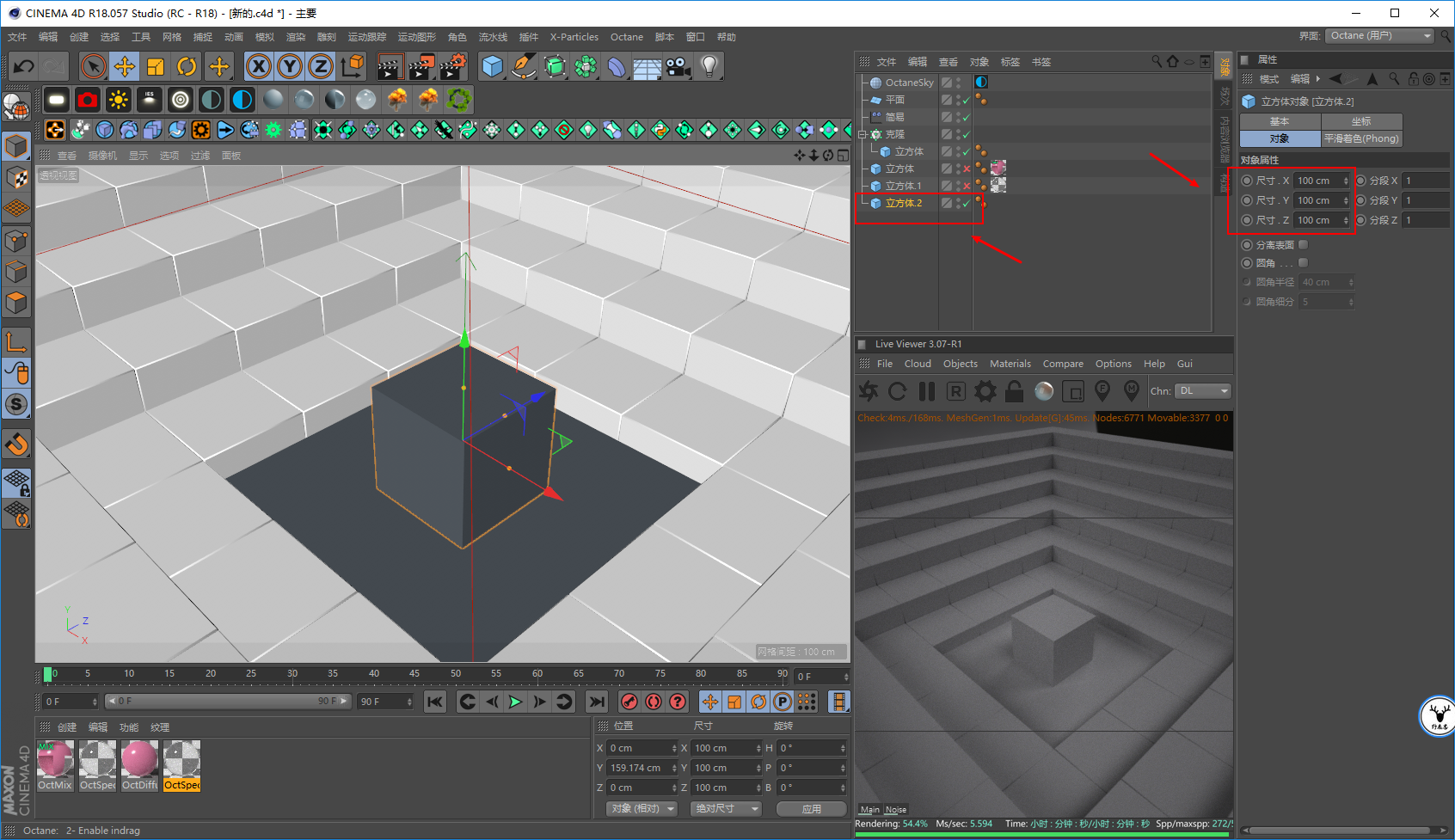Add a Cube primitive object
1455x840 pixels.
492,66
